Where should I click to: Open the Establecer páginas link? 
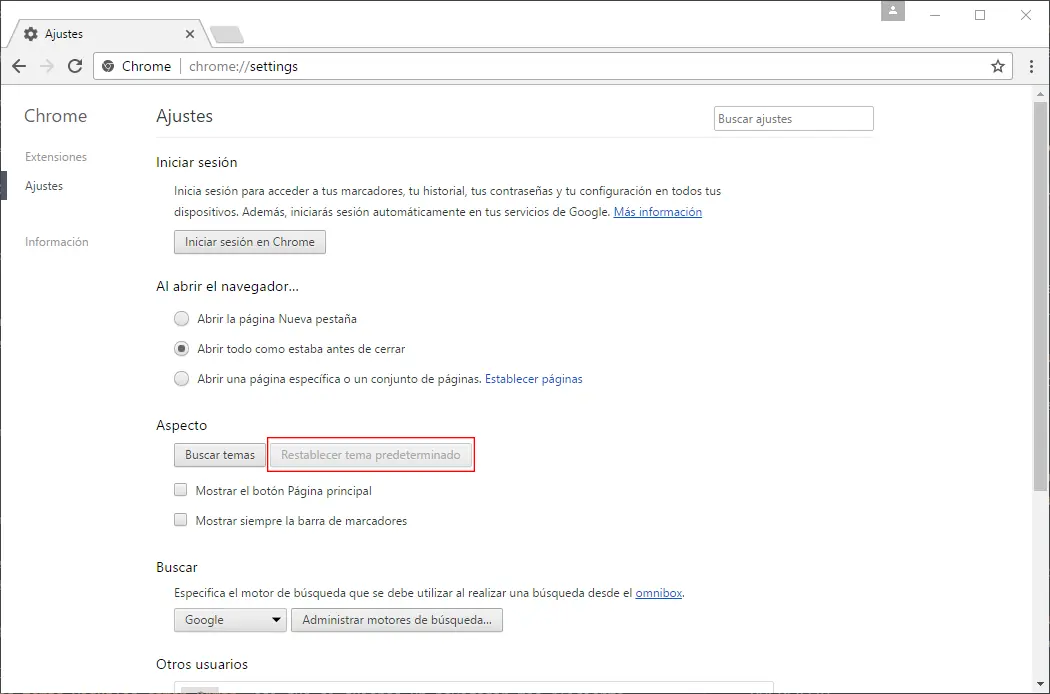[x=534, y=378]
